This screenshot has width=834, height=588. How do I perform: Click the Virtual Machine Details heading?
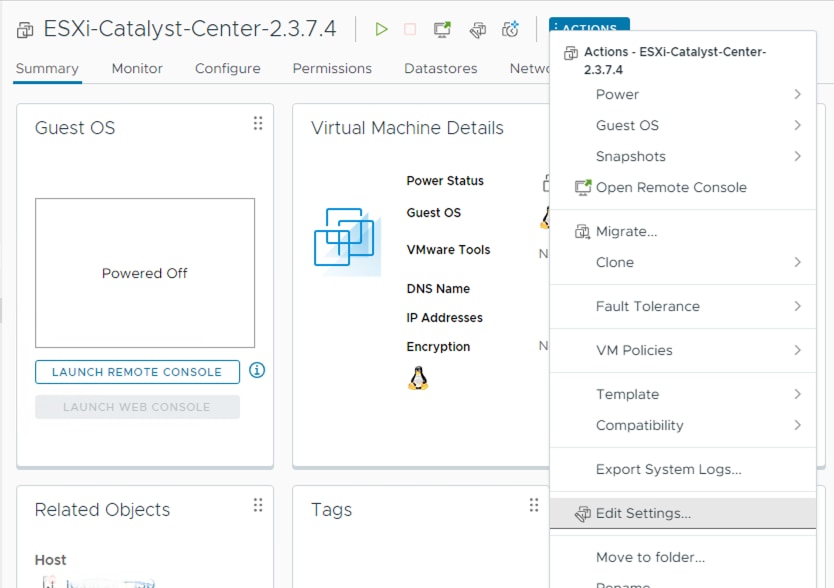(407, 128)
